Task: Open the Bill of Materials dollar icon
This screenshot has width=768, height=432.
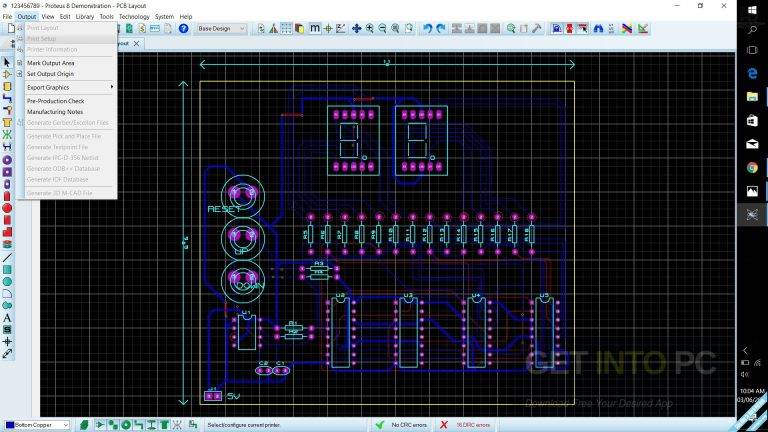Action: tap(142, 28)
